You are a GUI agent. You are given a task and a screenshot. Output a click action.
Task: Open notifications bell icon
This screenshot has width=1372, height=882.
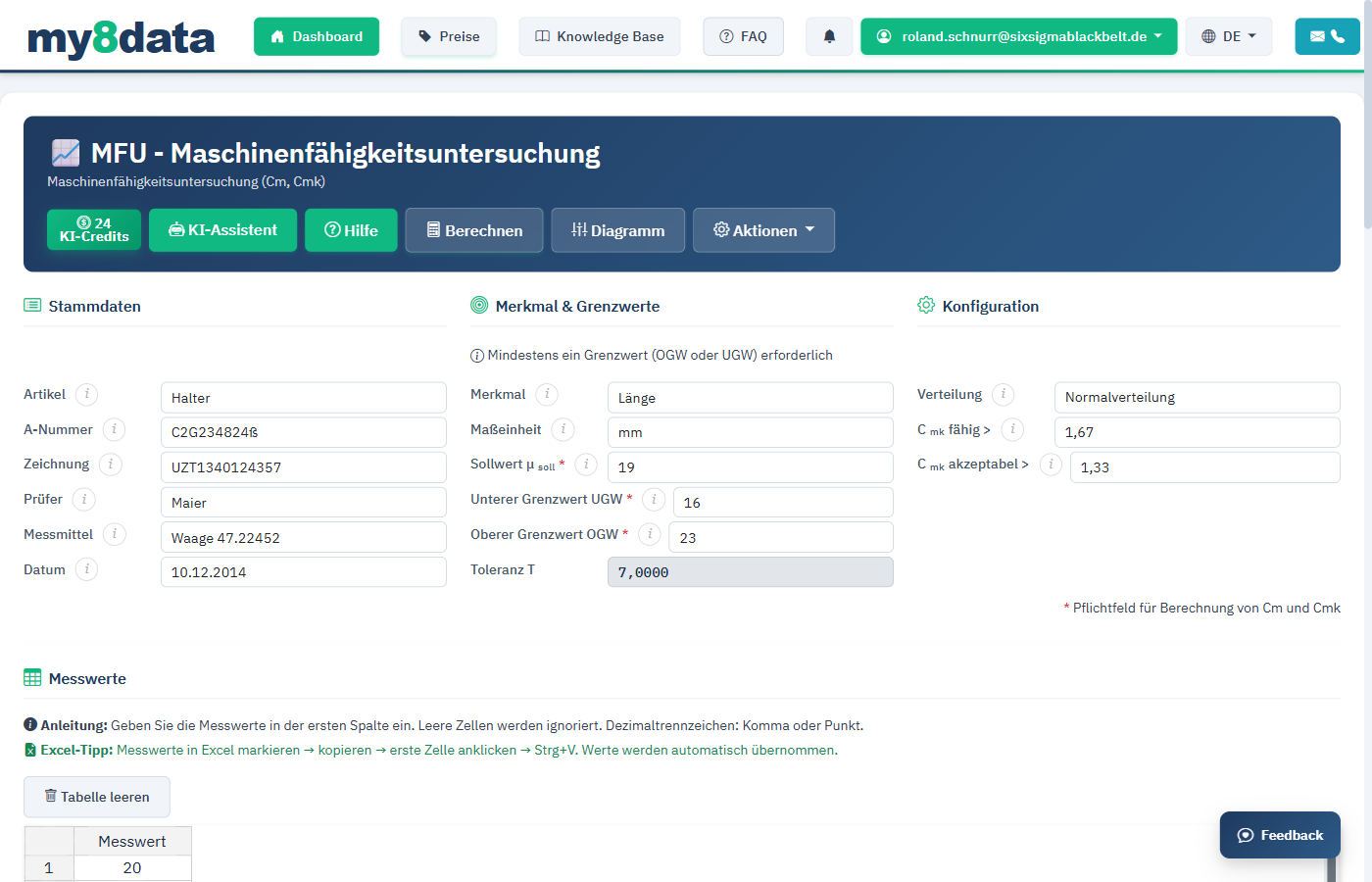coord(829,36)
